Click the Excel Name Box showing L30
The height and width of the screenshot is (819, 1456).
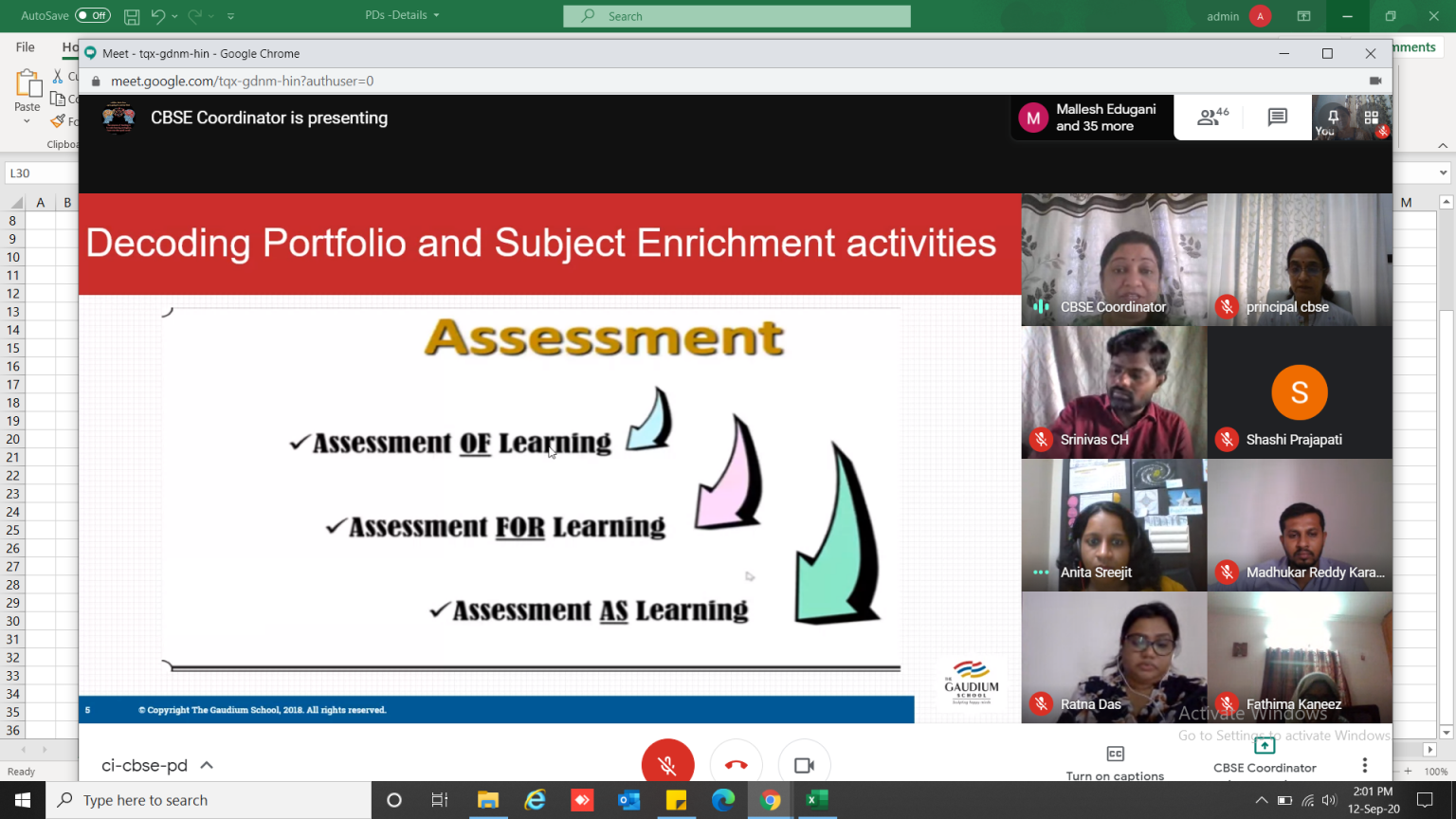pos(42,173)
